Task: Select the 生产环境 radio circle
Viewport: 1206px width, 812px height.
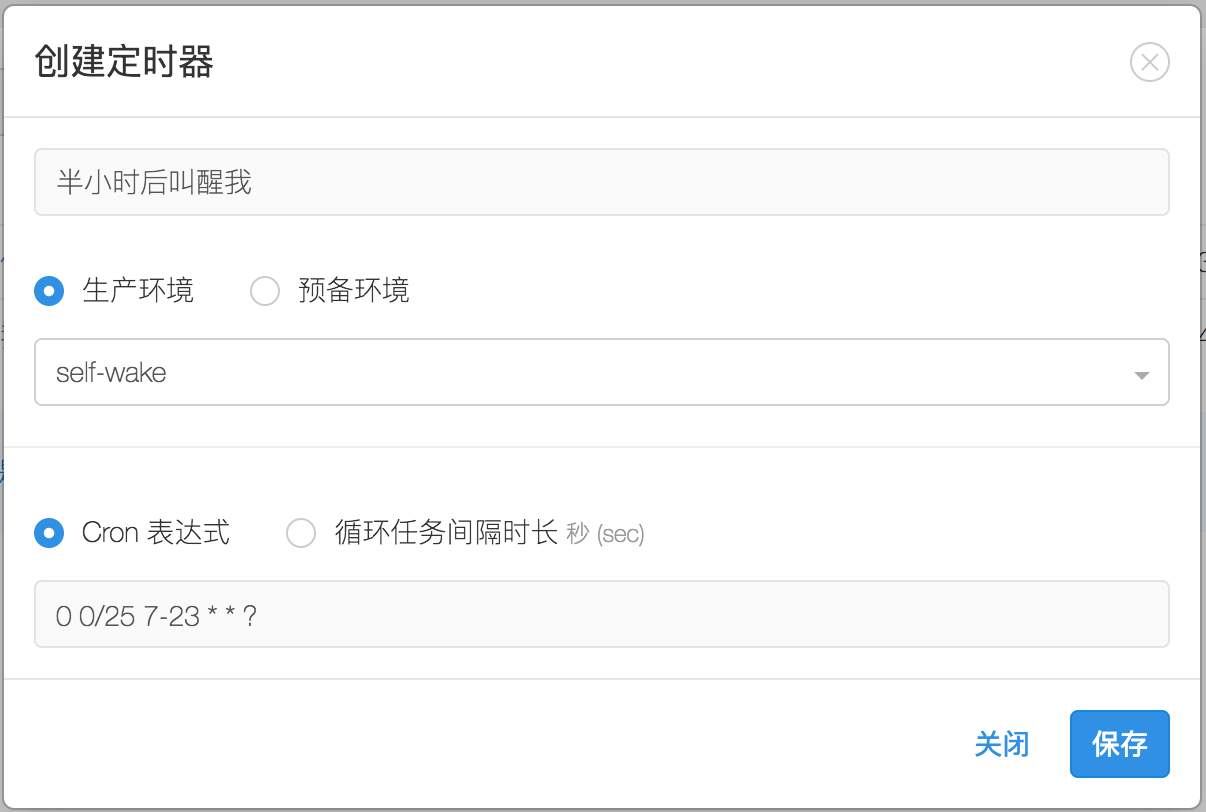Action: point(49,291)
